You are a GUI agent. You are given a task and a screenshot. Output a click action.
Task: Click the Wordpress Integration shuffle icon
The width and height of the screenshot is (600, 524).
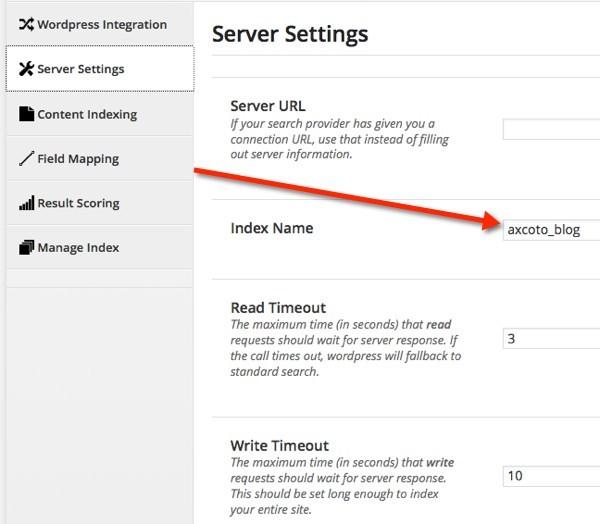26,24
